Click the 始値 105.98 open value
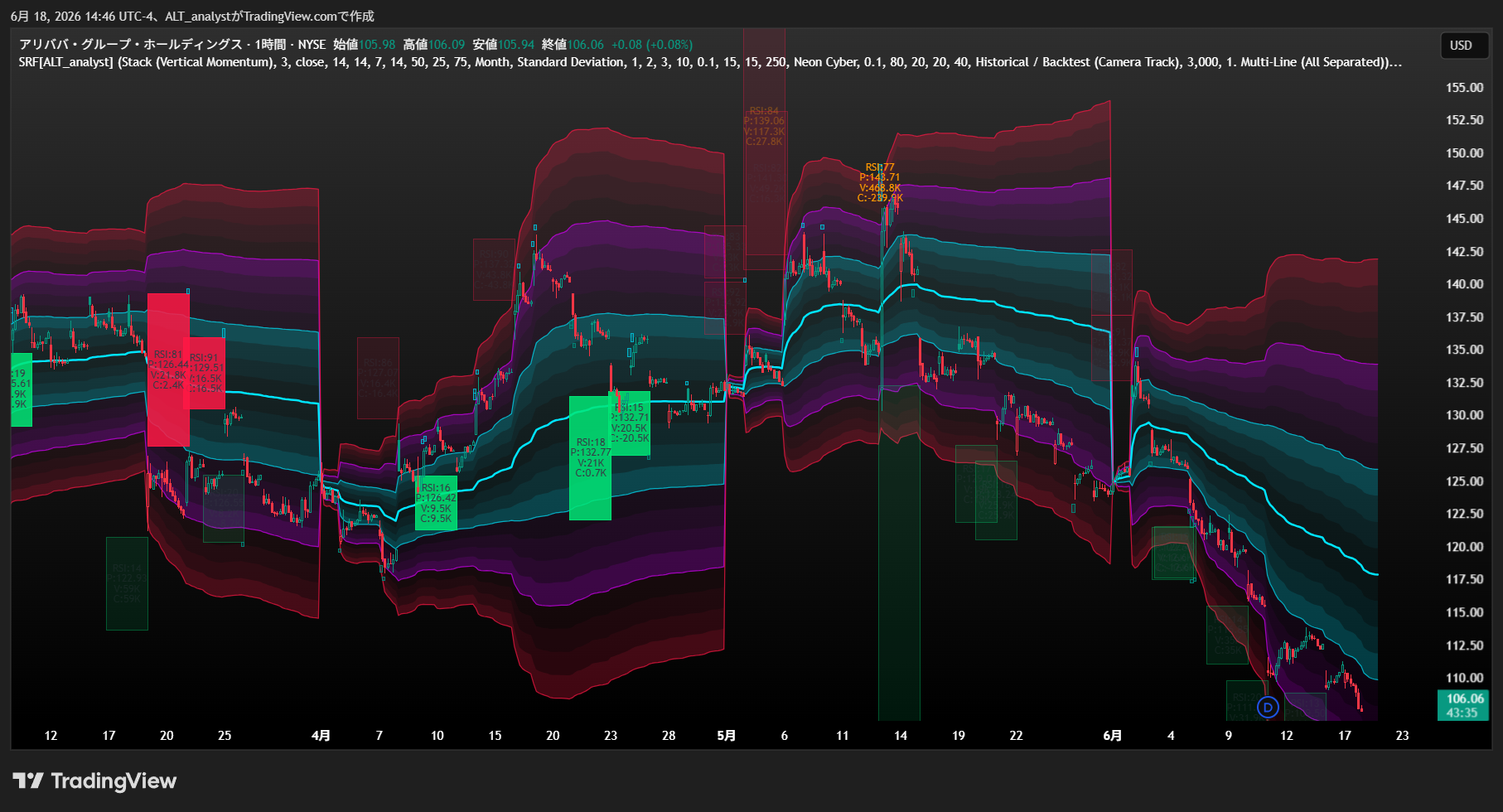 tap(365, 45)
